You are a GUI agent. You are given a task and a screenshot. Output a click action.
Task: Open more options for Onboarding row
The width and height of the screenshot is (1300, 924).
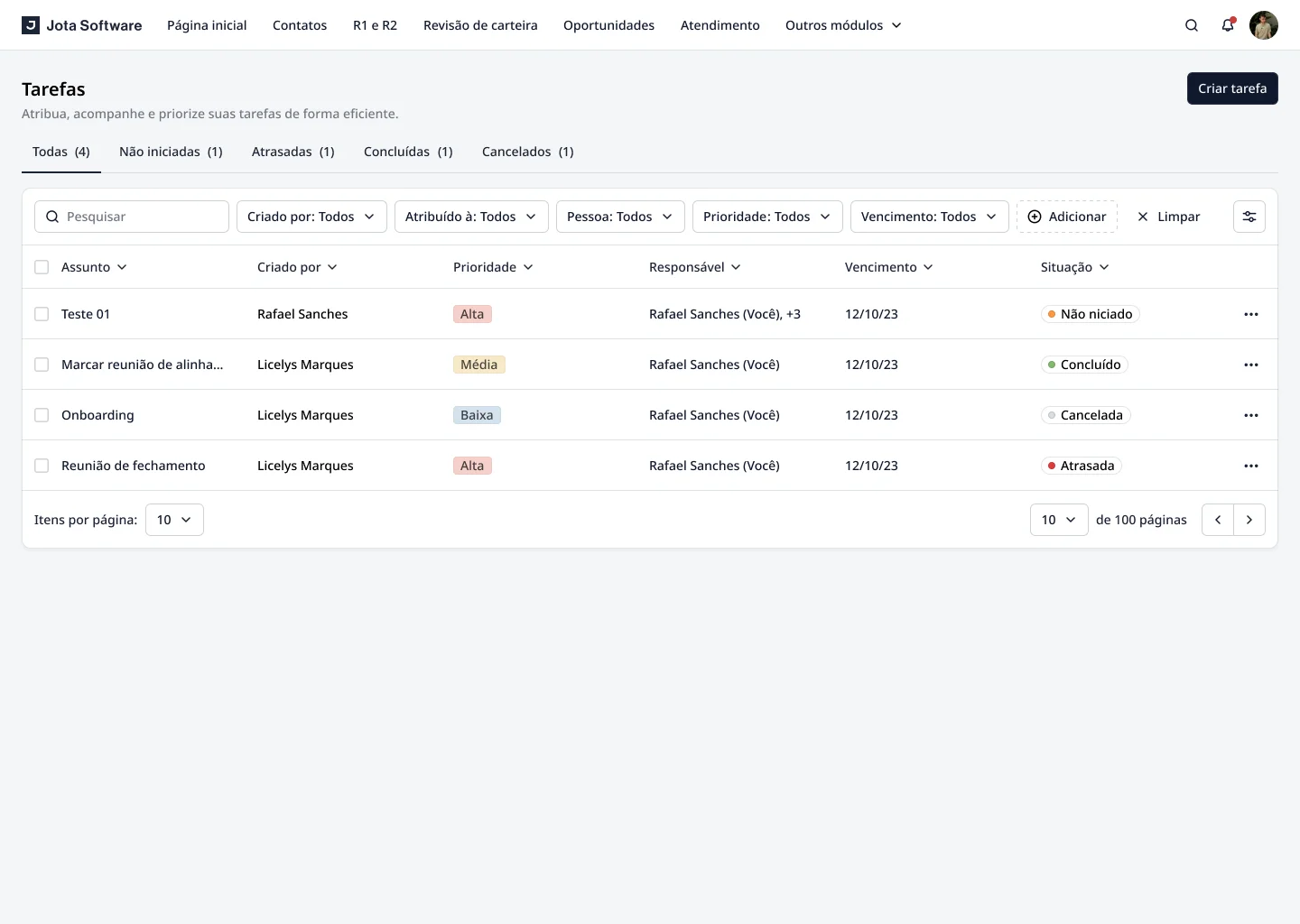point(1251,415)
